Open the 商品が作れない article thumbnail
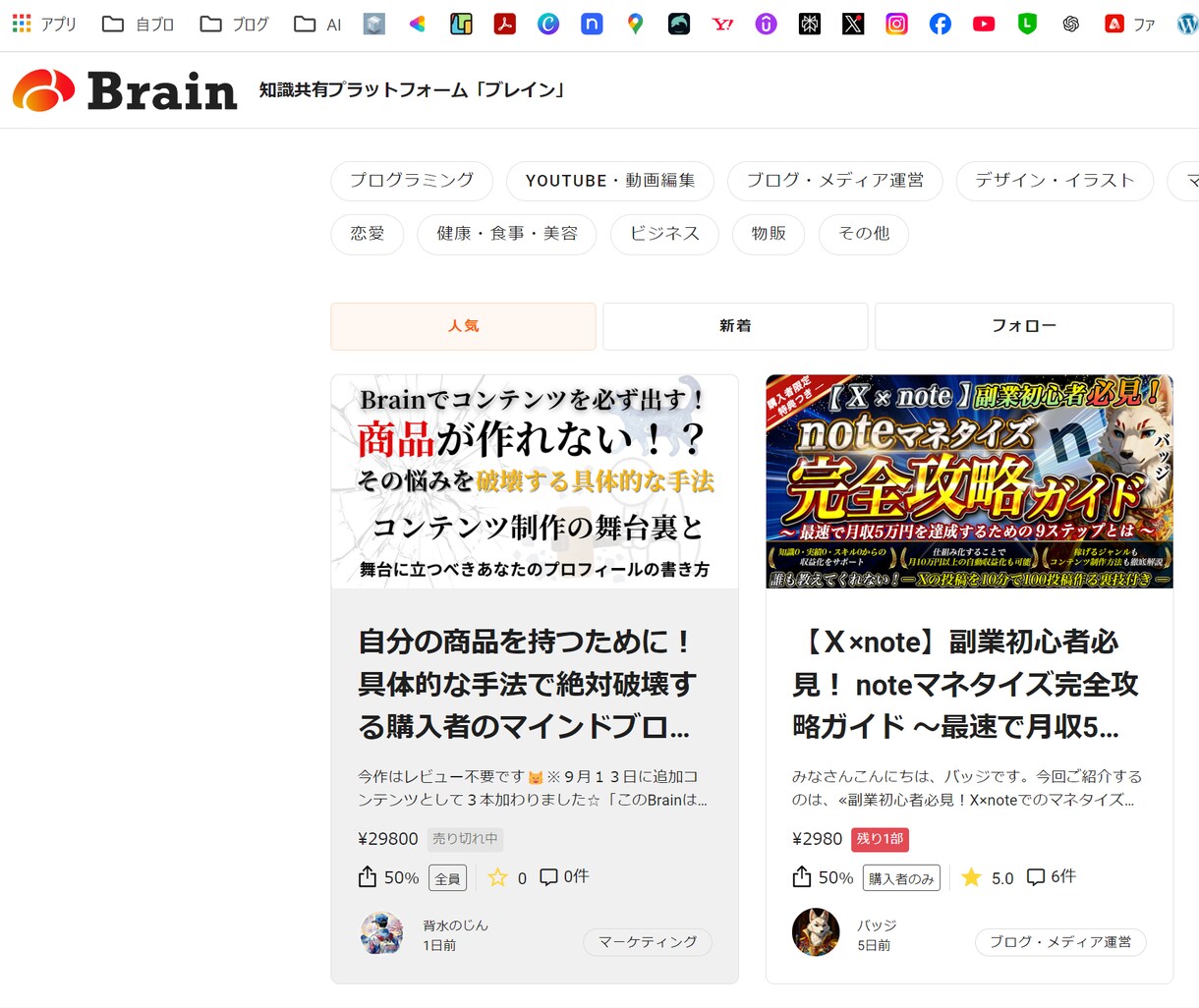 tap(535, 481)
